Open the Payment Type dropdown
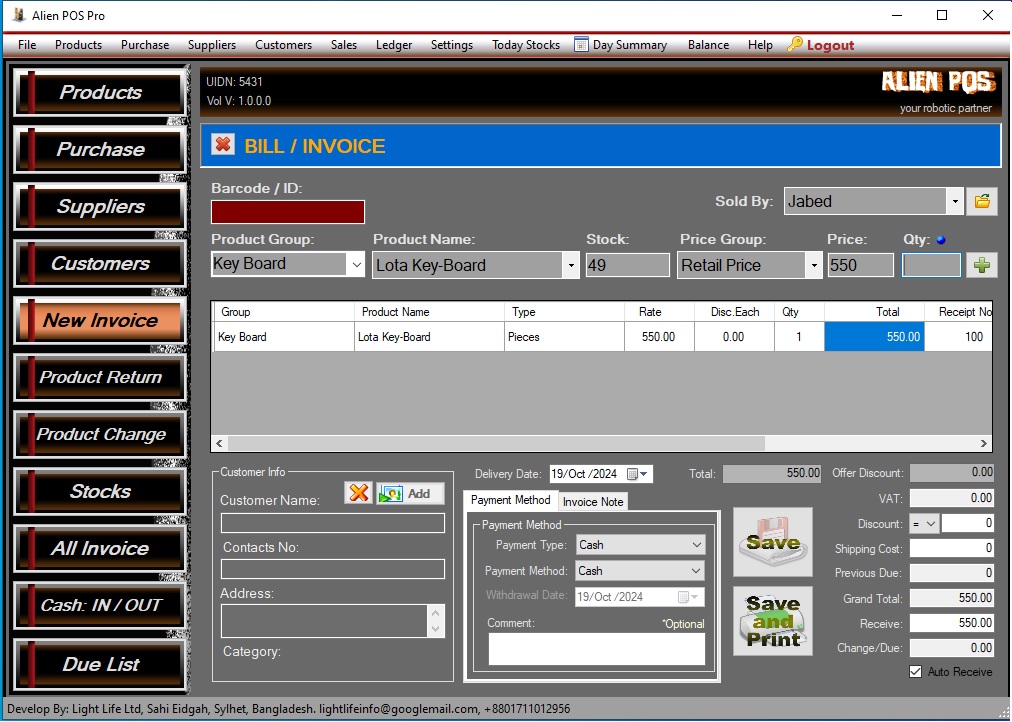 point(696,545)
